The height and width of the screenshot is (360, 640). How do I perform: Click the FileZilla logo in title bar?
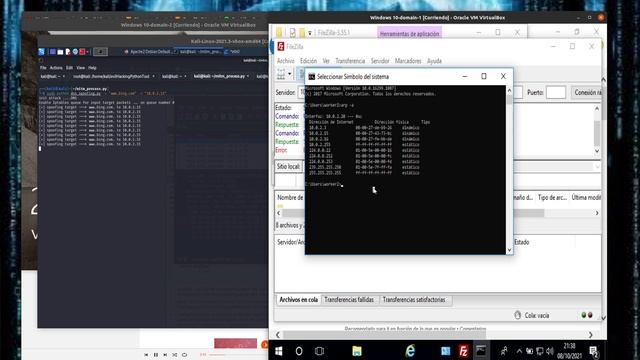[x=281, y=47]
